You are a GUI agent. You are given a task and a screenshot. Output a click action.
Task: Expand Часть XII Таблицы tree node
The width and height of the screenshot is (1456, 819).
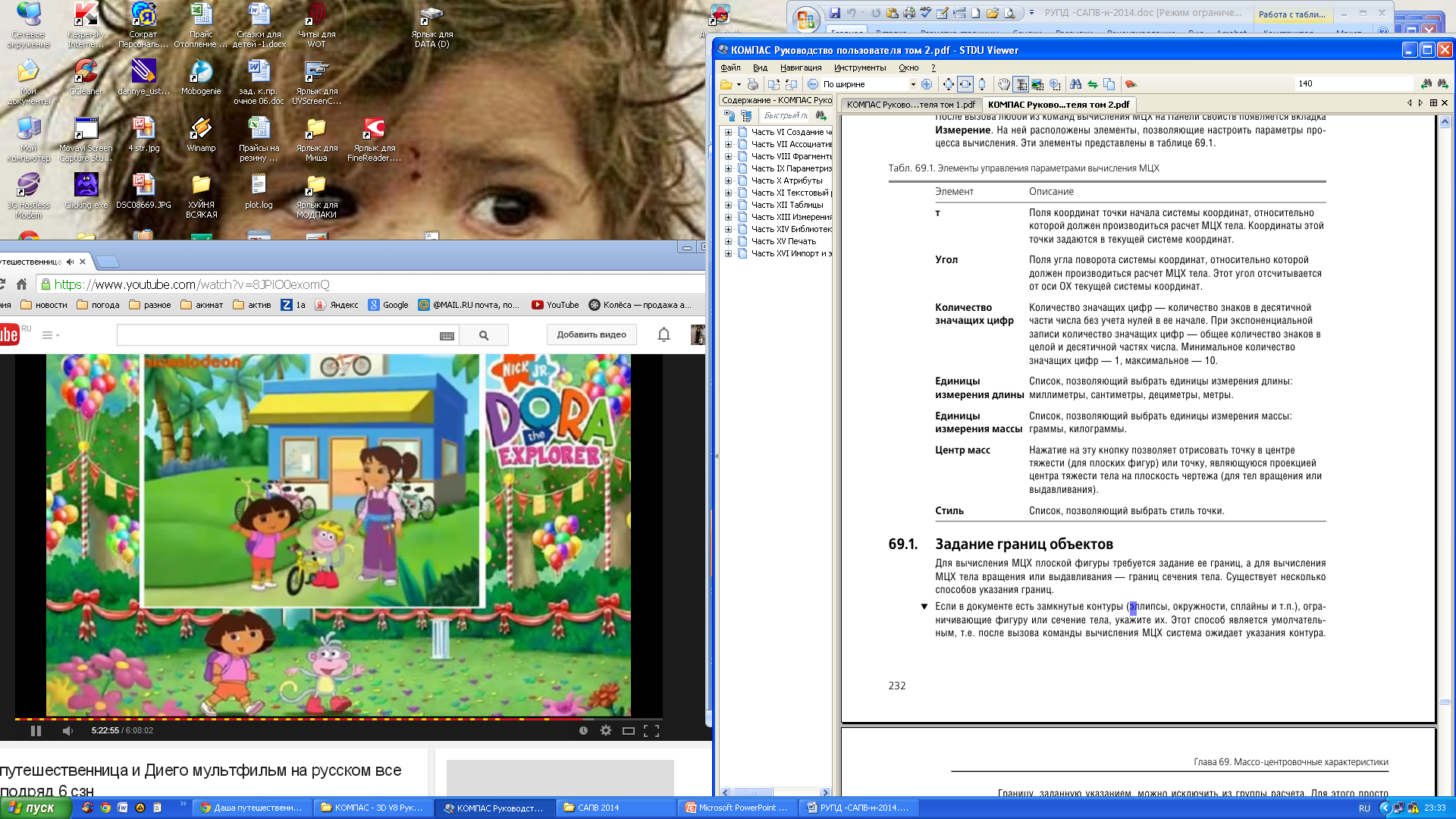click(728, 205)
